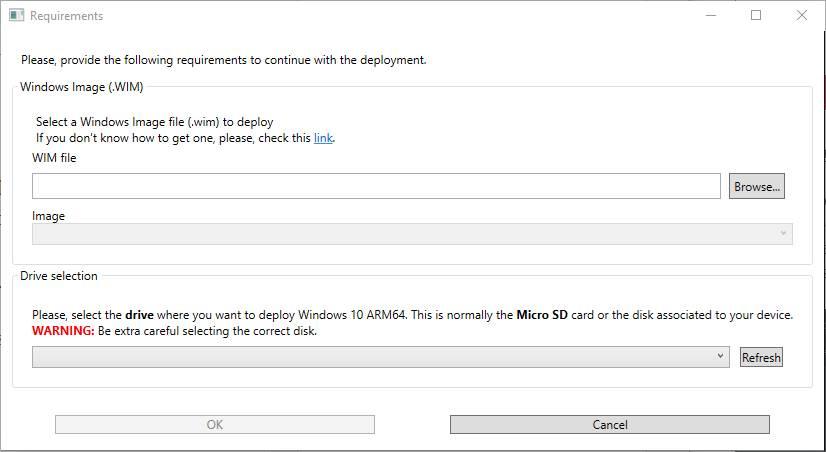The image size is (826, 452).
Task: Open the drive selection combo box
Action: coord(380,357)
